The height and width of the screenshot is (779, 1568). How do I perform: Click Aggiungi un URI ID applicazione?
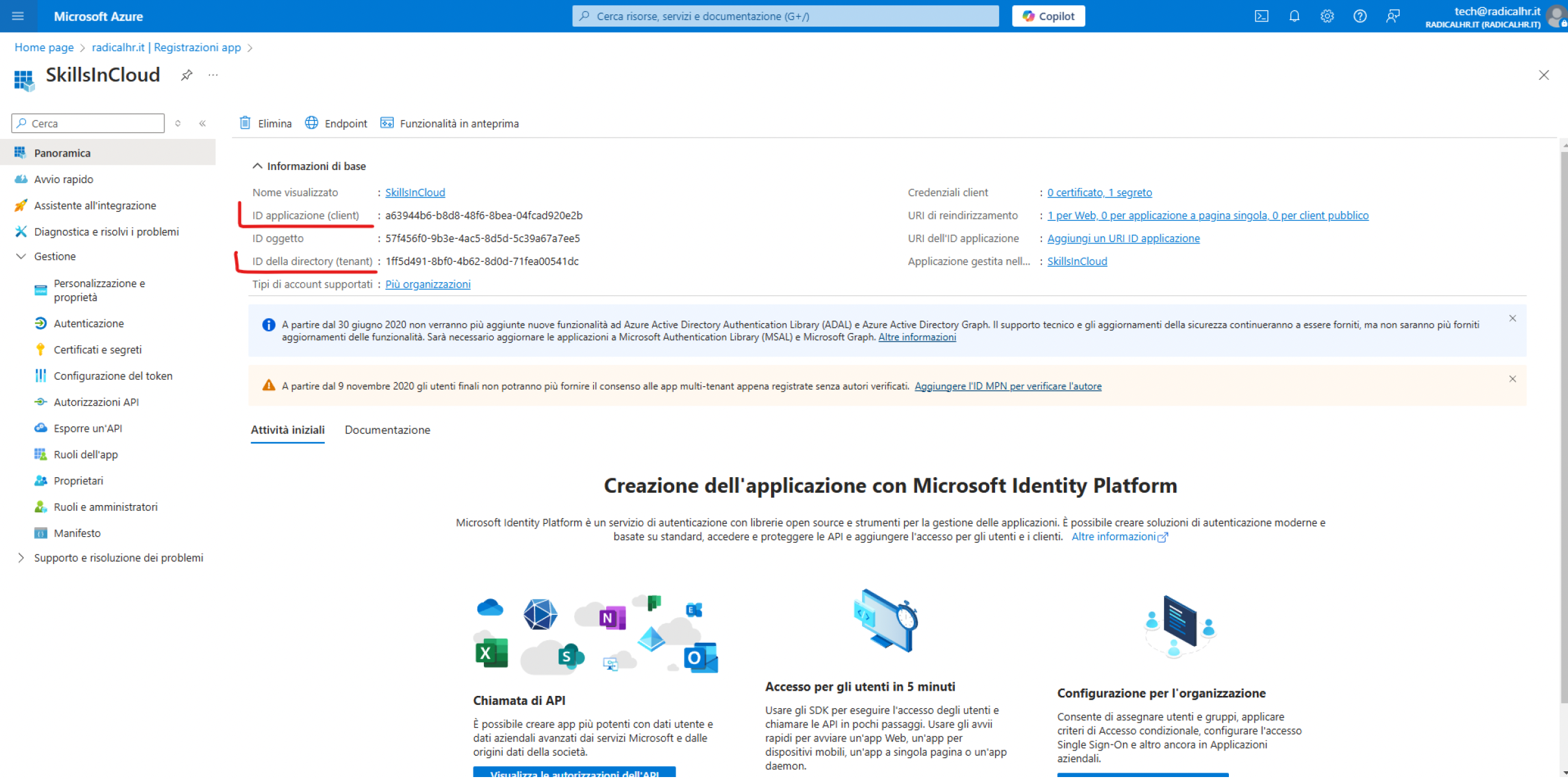(x=1124, y=238)
